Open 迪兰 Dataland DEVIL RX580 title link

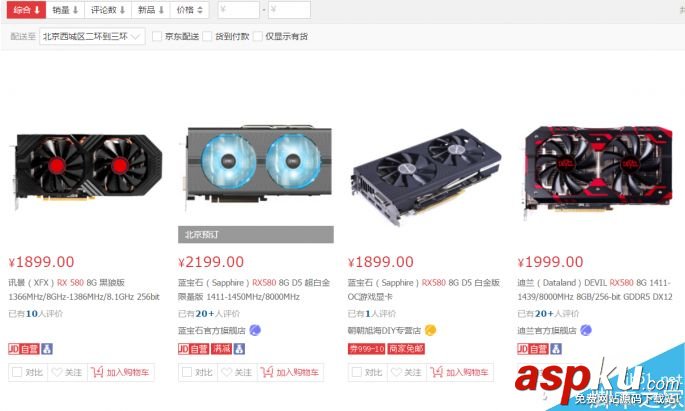[595, 290]
